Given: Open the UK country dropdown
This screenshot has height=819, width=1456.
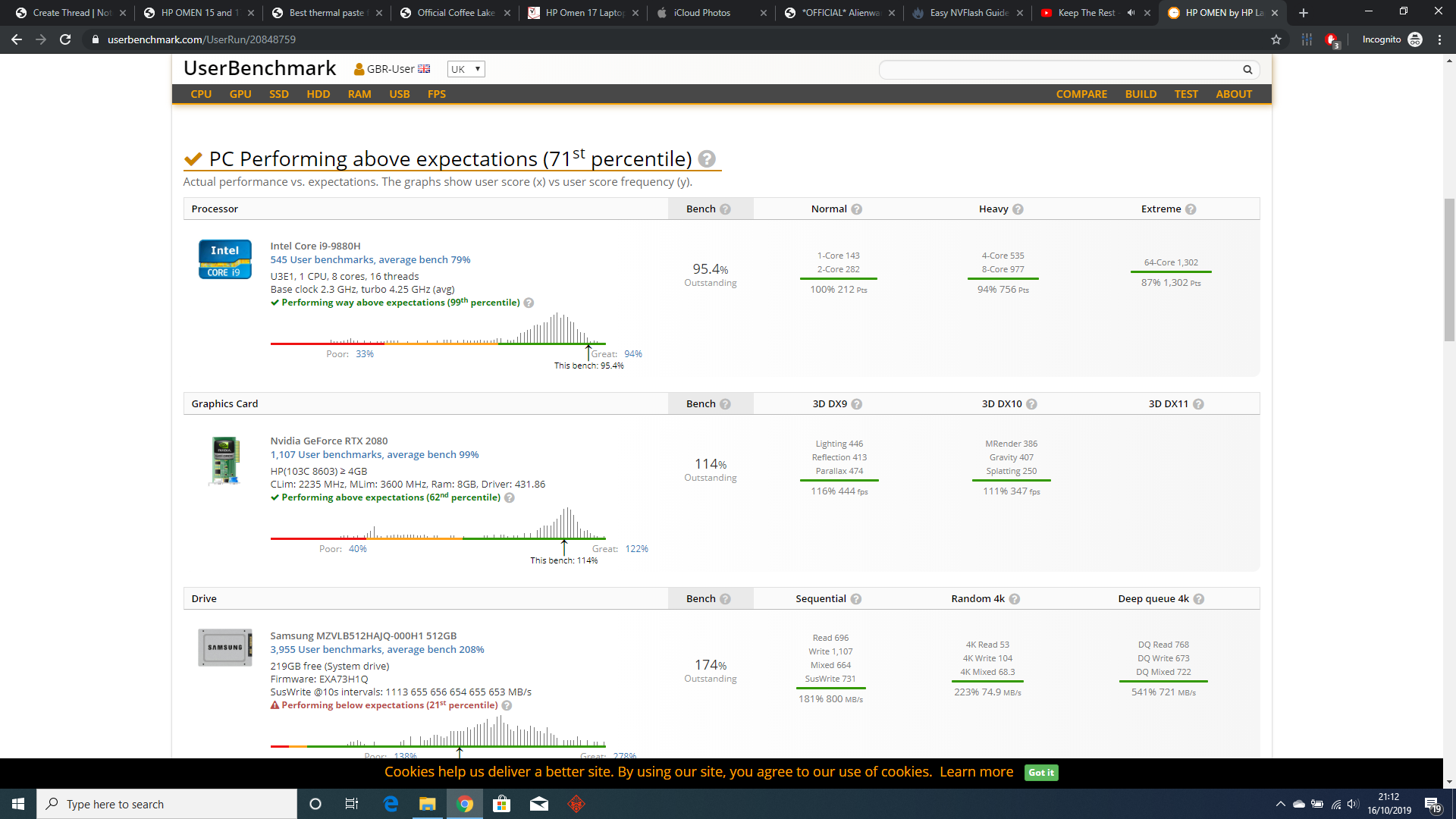Looking at the screenshot, I should pyautogui.click(x=466, y=69).
